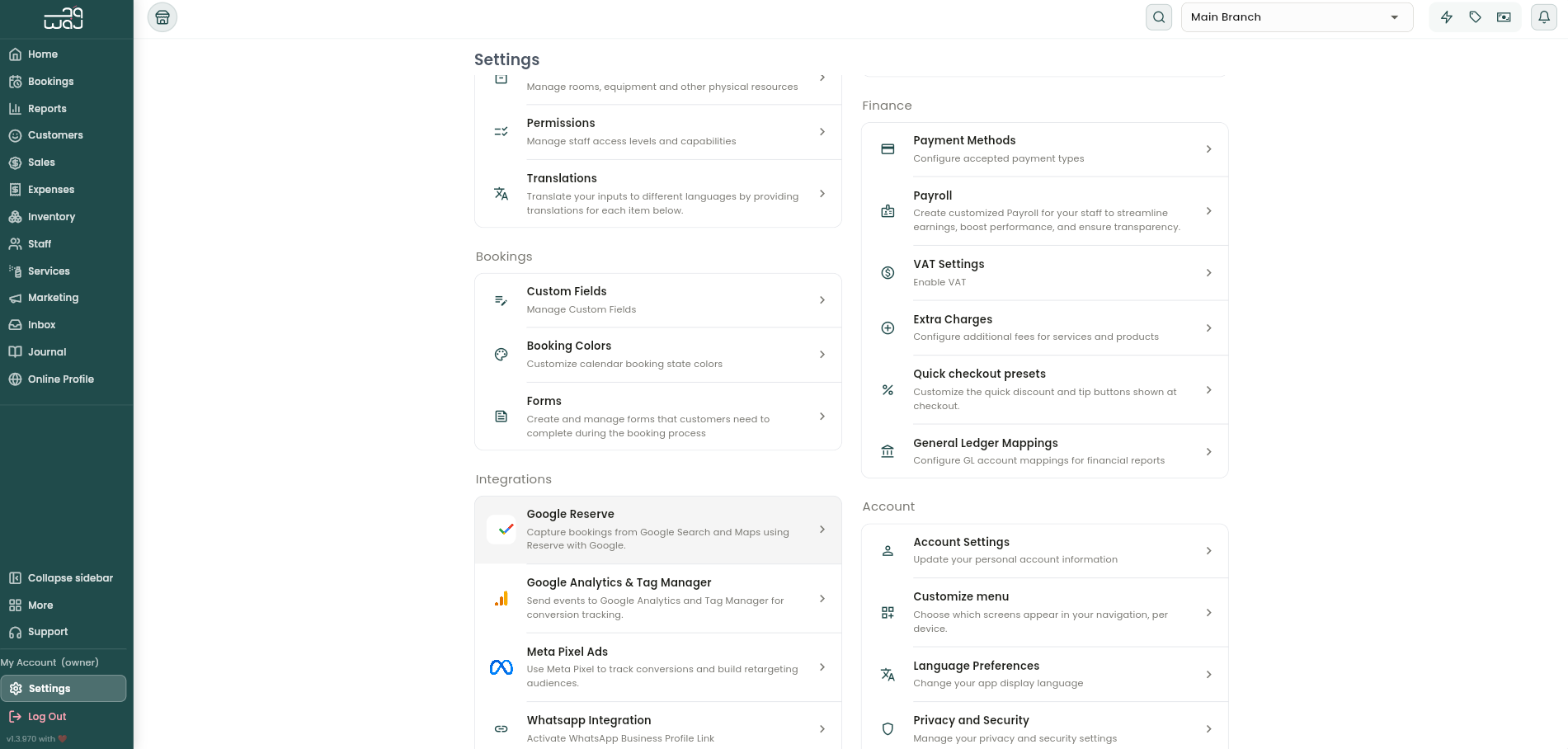Click the VAT Settings dollar icon
This screenshot has height=749, width=1568.
[888, 273]
